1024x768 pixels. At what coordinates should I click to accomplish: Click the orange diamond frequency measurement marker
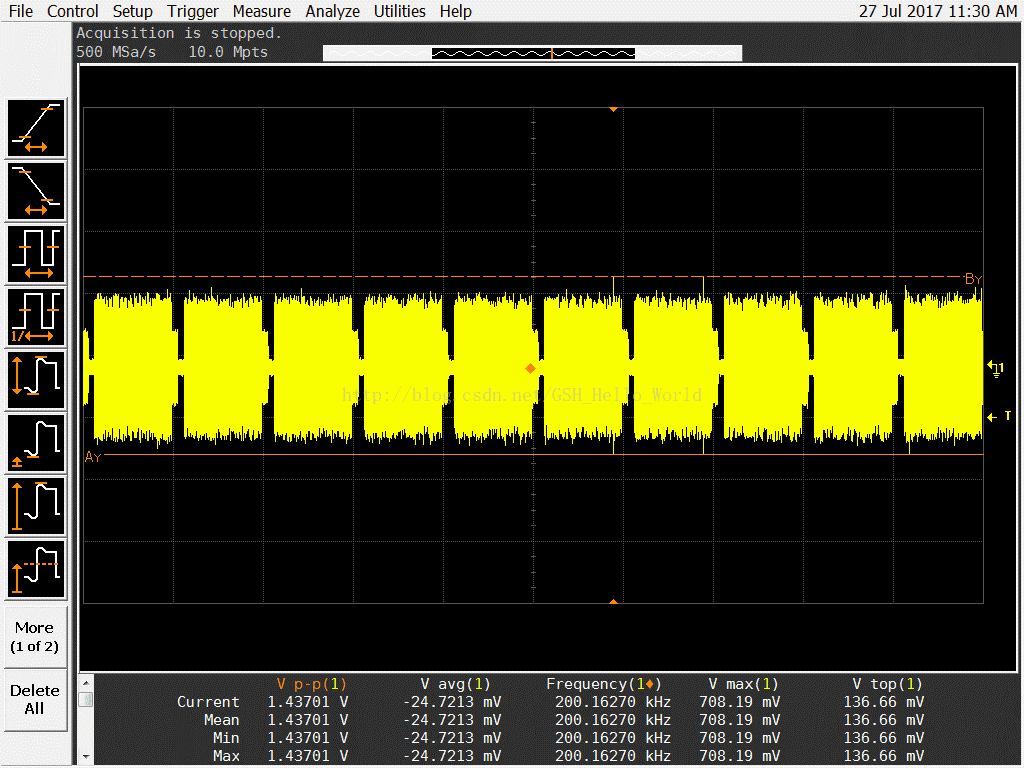pos(530,369)
